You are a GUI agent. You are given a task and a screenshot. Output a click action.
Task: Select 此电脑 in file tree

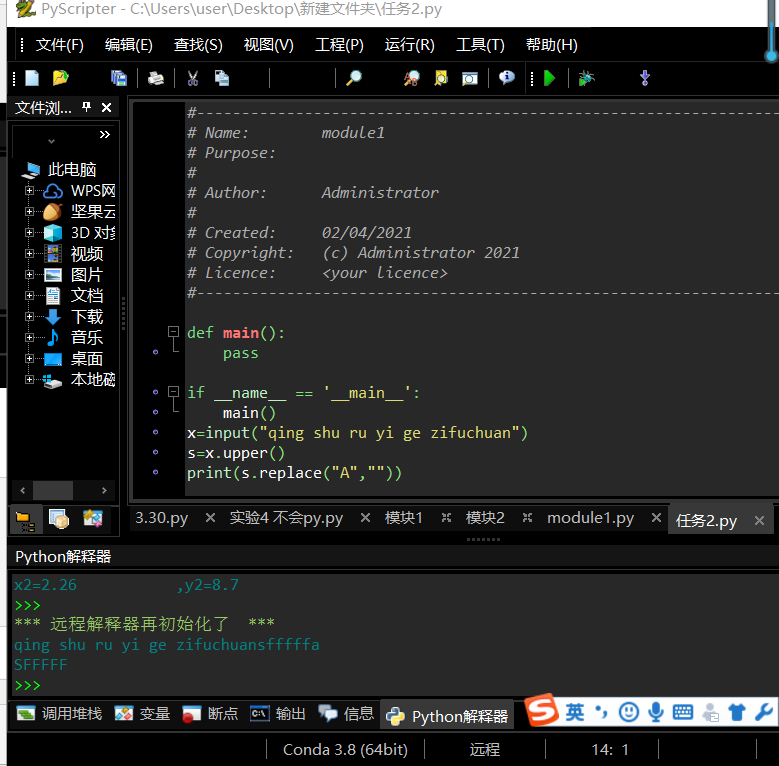pos(72,170)
